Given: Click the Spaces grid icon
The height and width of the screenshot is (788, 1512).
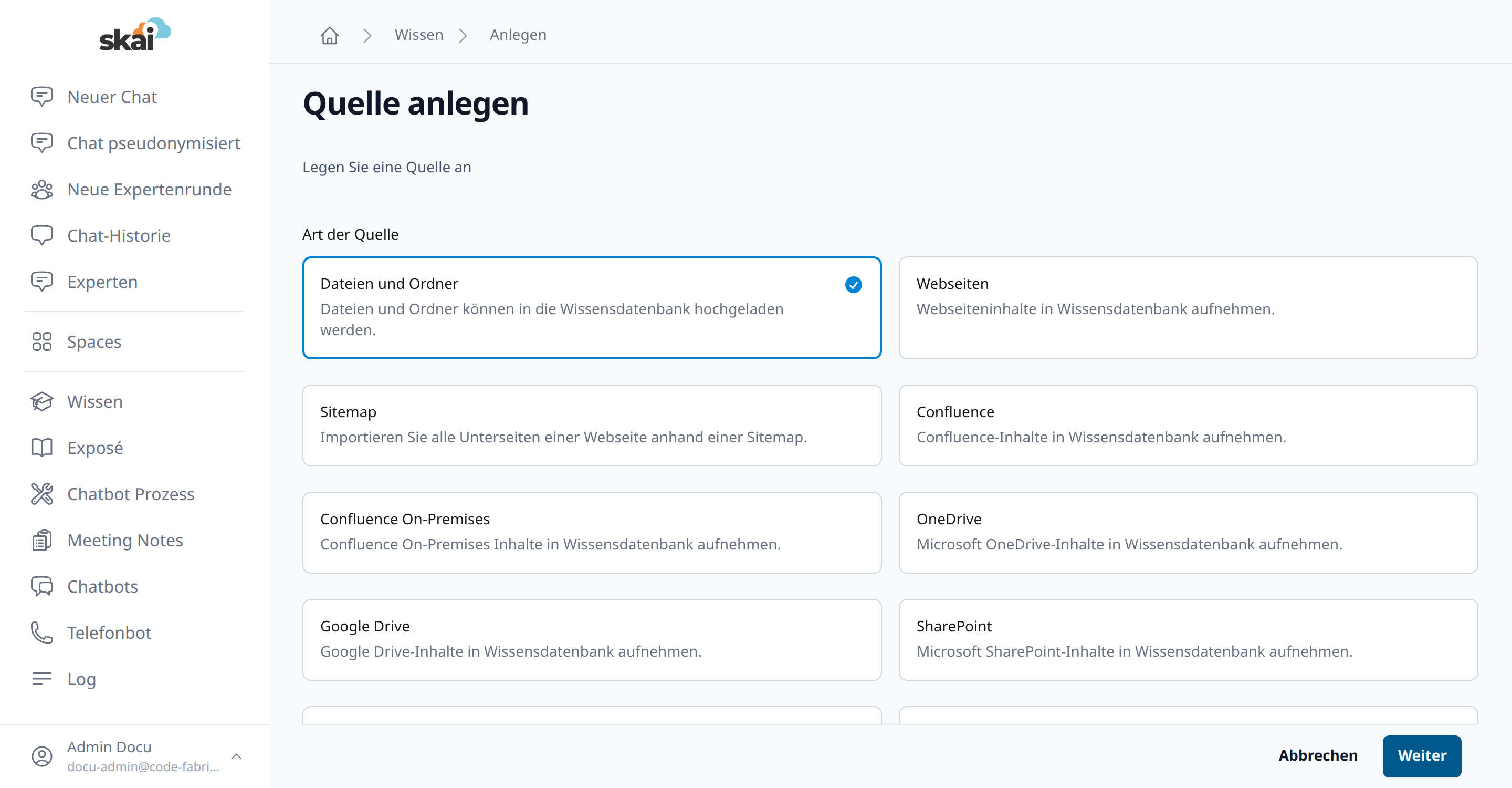Looking at the screenshot, I should [x=41, y=342].
